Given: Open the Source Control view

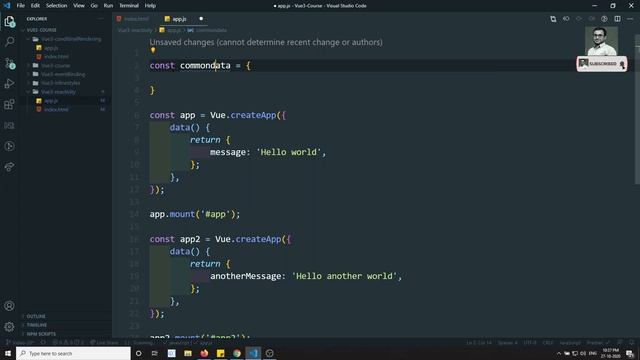Looking at the screenshot, I should click(9, 63).
